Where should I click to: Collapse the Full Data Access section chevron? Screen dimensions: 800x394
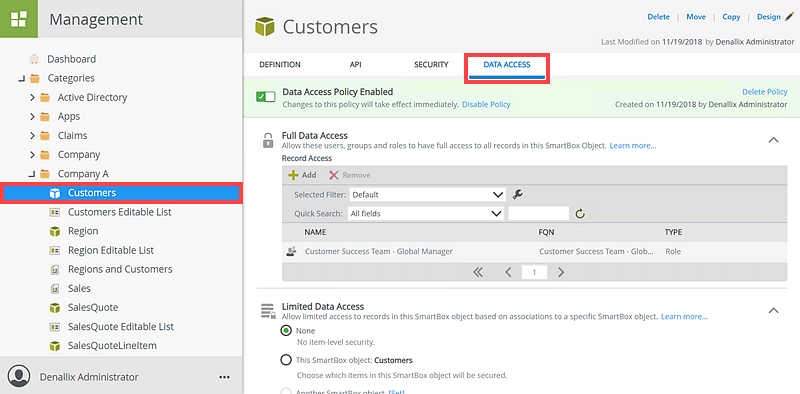pos(773,139)
